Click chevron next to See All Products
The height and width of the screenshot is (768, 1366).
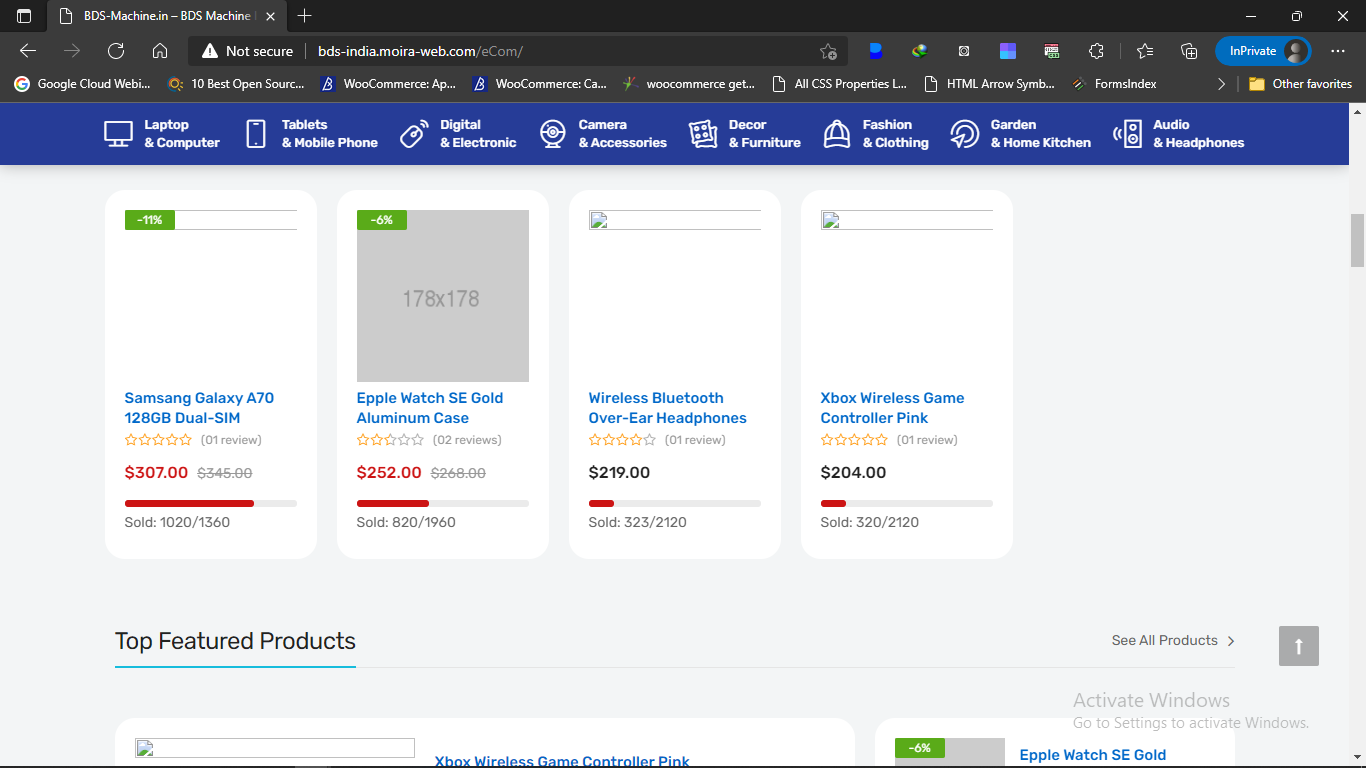coord(1231,641)
